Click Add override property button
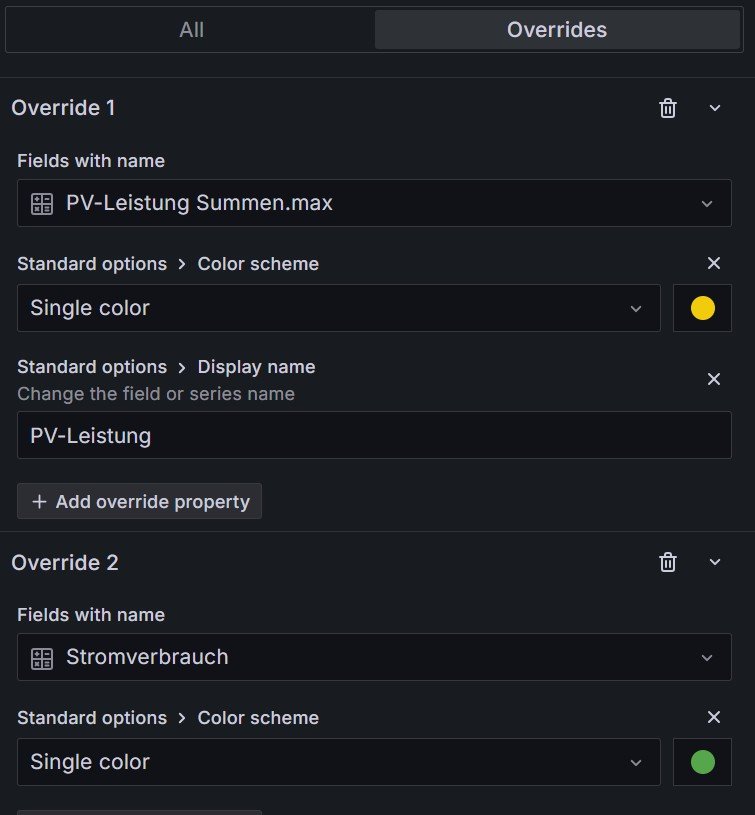 click(x=140, y=502)
